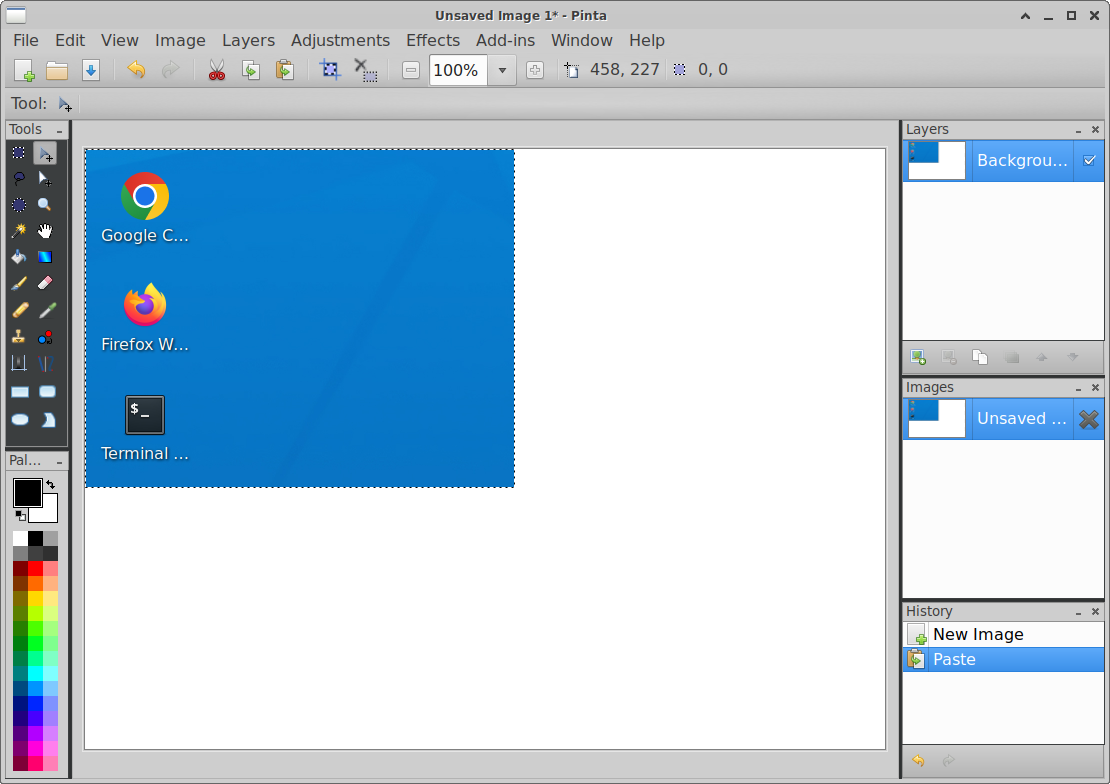Image resolution: width=1110 pixels, height=784 pixels.
Task: Open the Help menu
Action: (647, 40)
